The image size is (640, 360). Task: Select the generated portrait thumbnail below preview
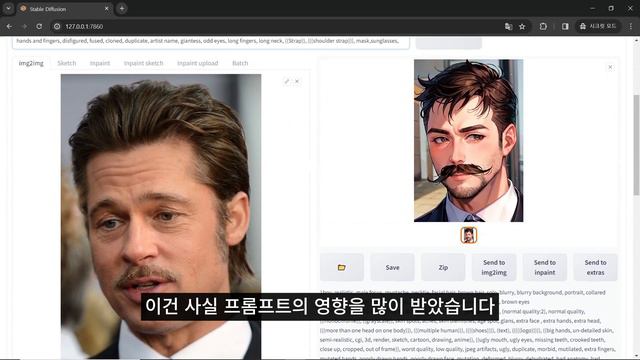click(x=469, y=235)
